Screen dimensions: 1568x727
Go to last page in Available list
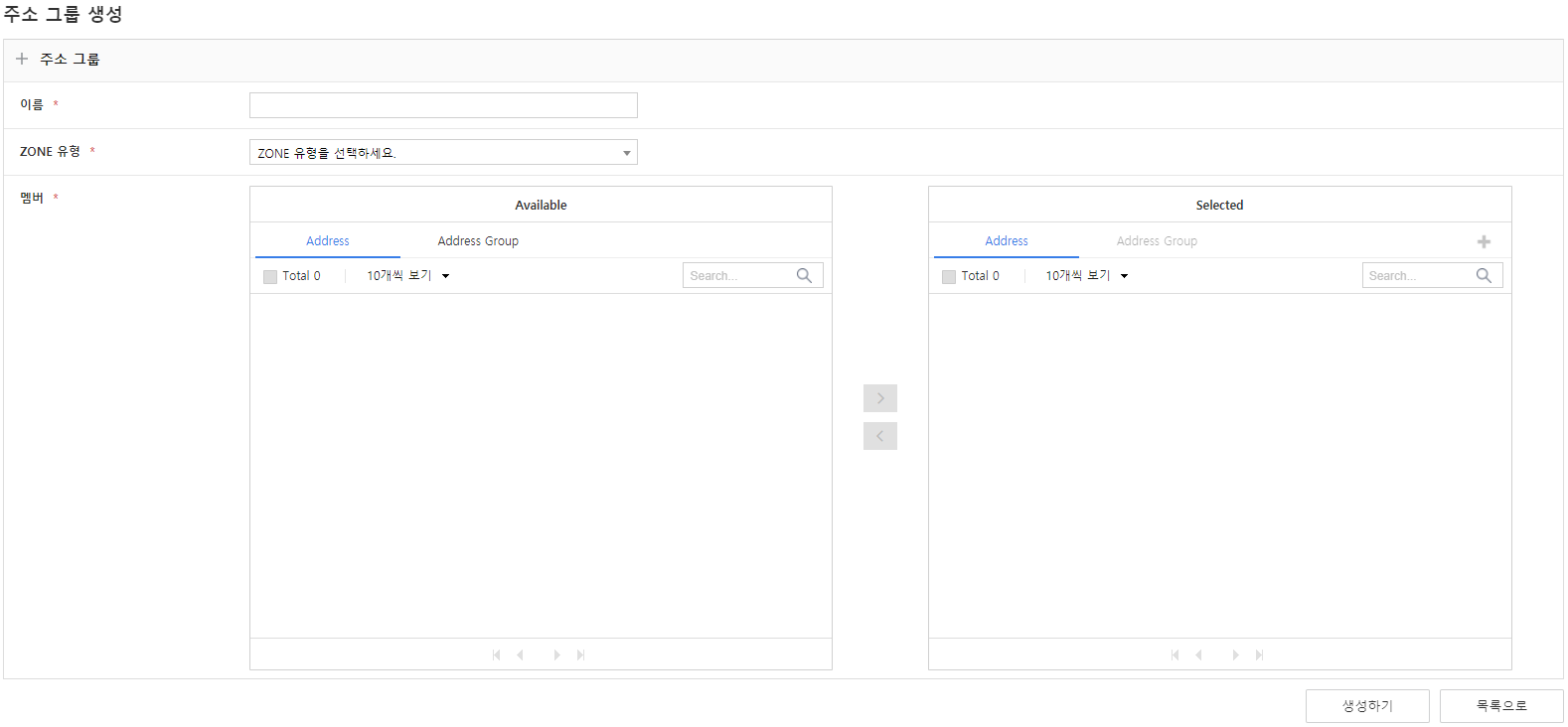pos(580,654)
